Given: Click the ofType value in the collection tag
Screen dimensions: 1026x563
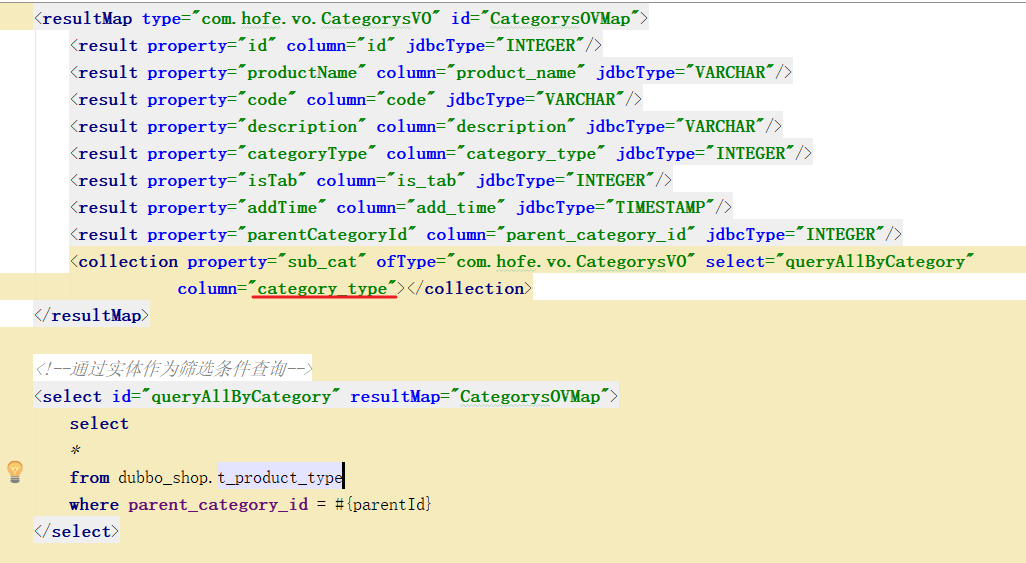Looking at the screenshot, I should point(571,262).
